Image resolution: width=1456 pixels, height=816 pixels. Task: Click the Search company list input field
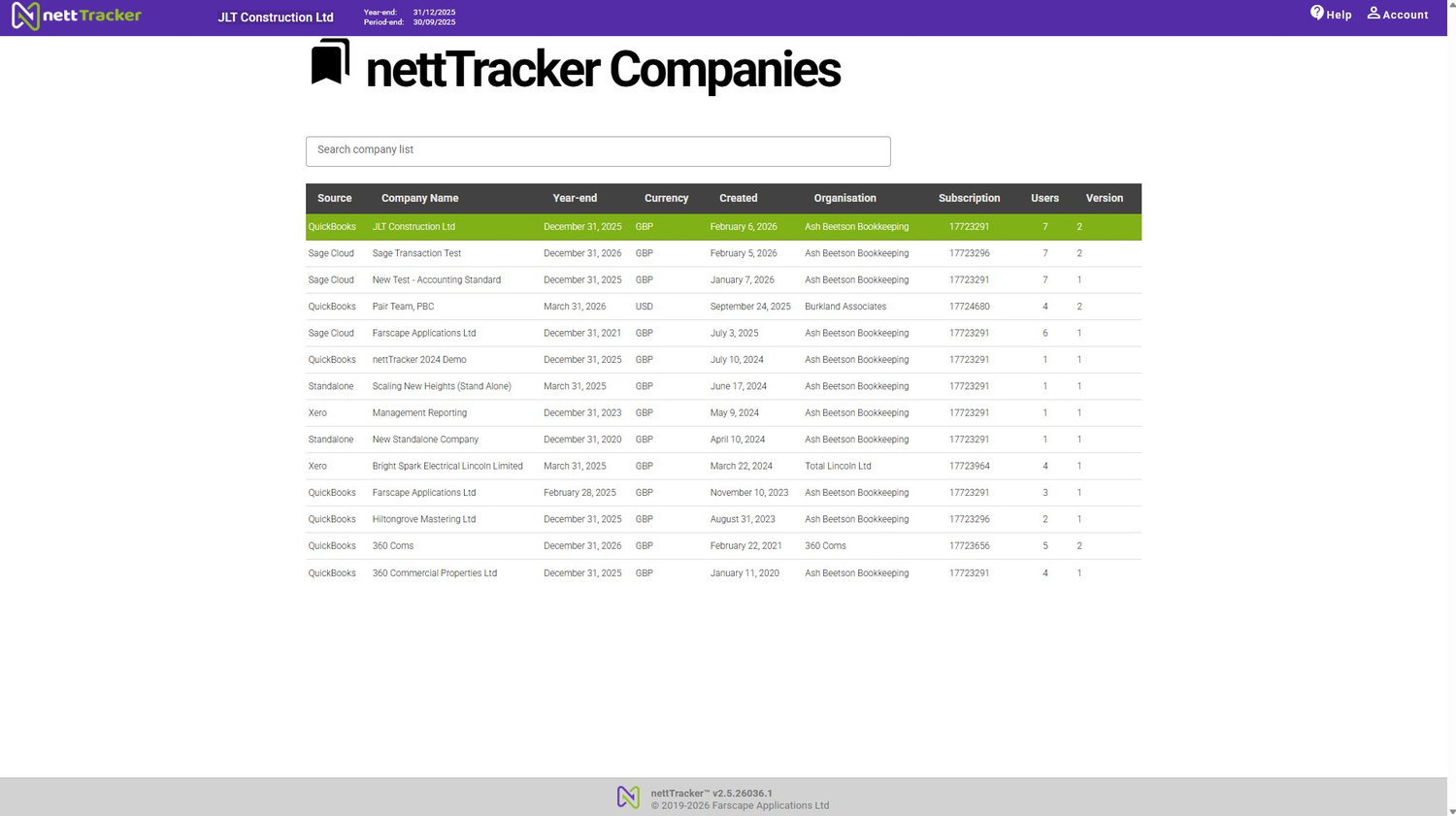point(597,150)
